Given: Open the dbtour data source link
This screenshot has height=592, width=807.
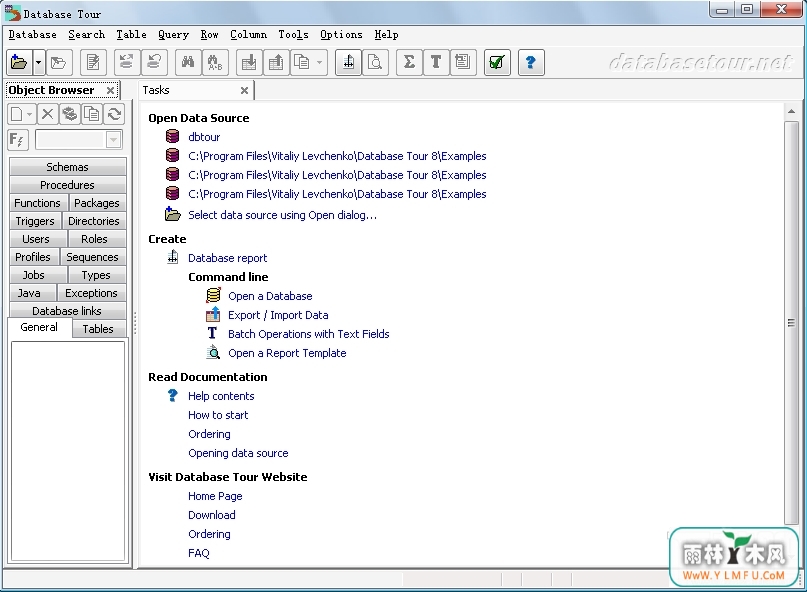Looking at the screenshot, I should point(204,137).
